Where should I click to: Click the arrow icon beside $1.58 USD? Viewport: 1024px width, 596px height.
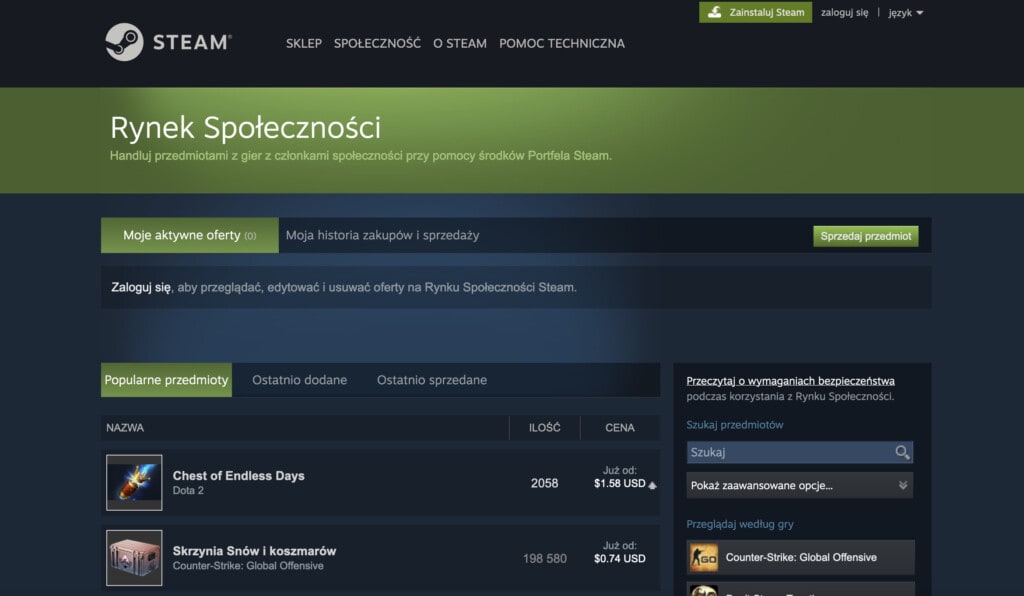[x=652, y=485]
